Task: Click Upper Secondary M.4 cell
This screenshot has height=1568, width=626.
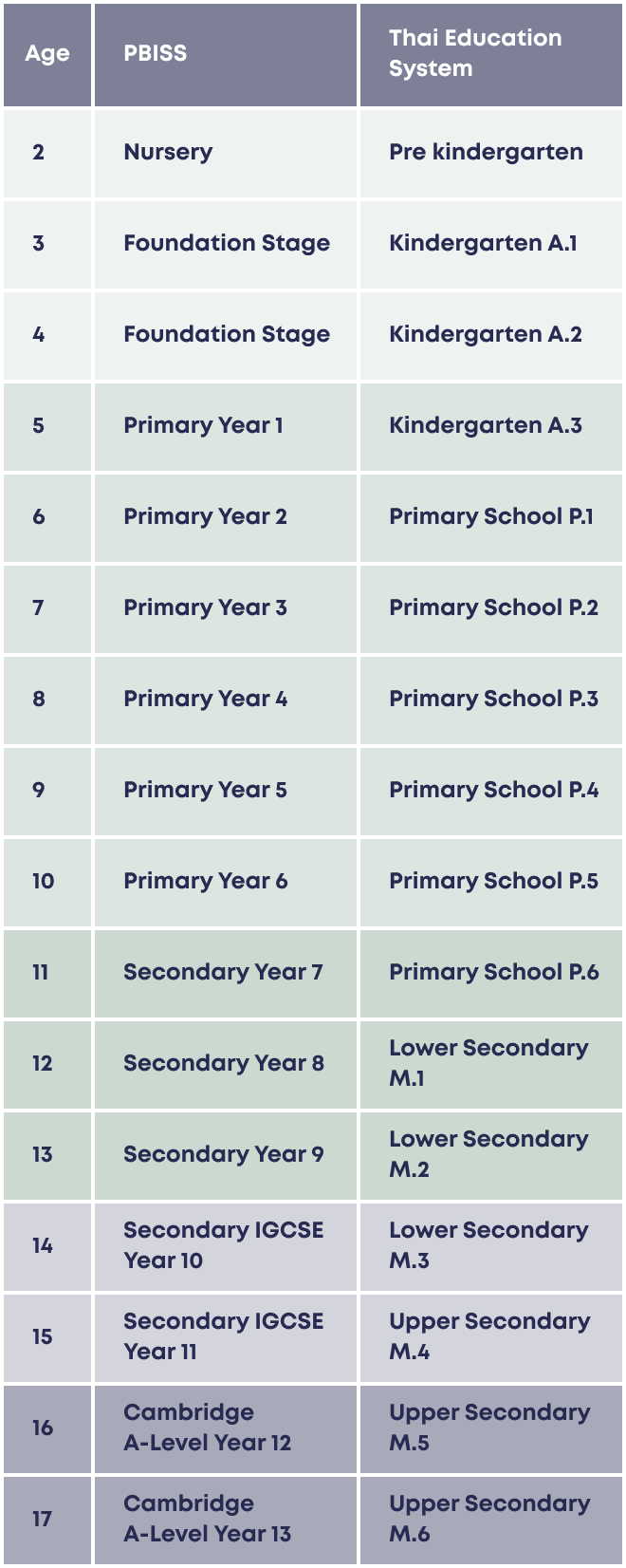Action: 489,1336
